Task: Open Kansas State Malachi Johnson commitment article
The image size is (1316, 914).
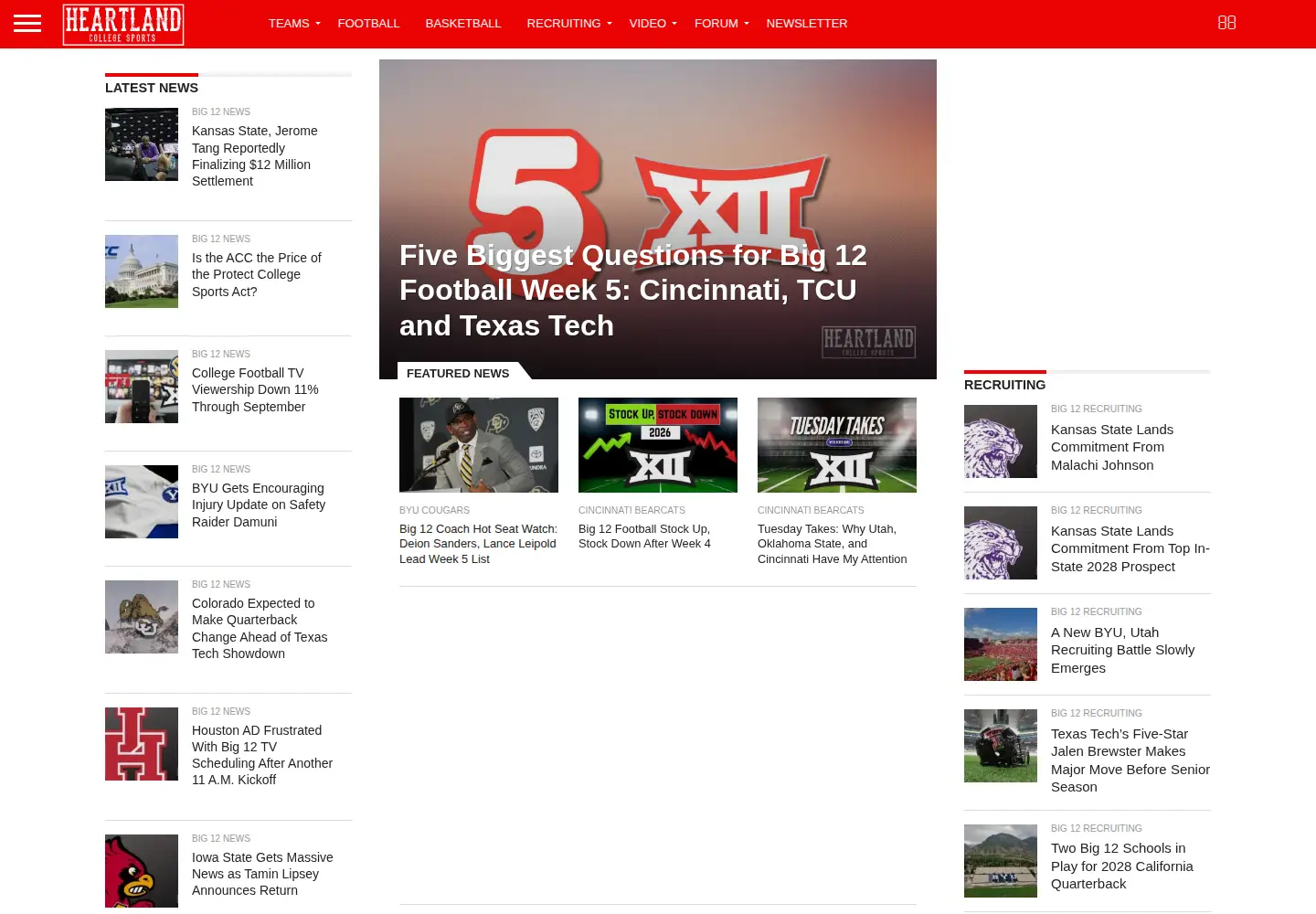Action: [1112, 447]
